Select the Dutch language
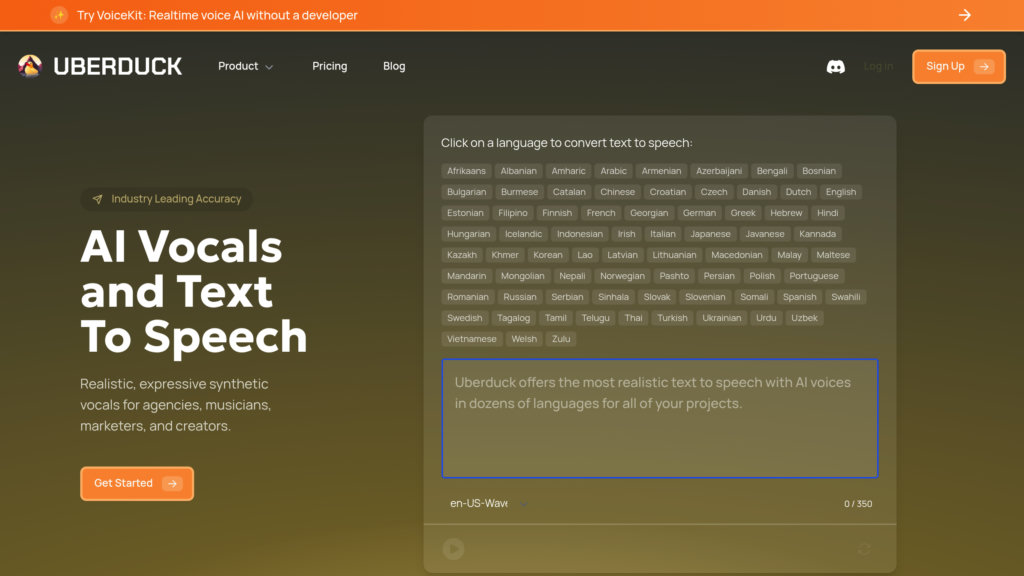Viewport: 1024px width, 576px height. coord(798,192)
